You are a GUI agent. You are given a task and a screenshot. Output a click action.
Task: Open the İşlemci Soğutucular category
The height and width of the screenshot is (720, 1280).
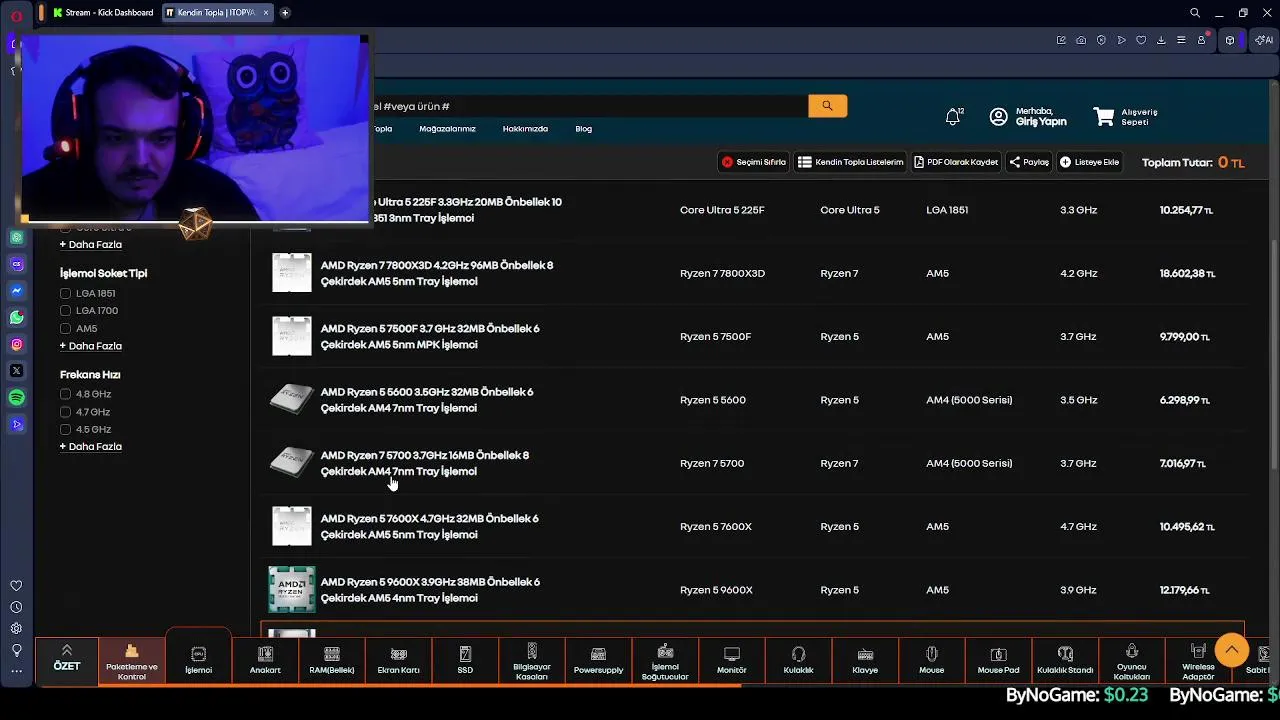(665, 661)
